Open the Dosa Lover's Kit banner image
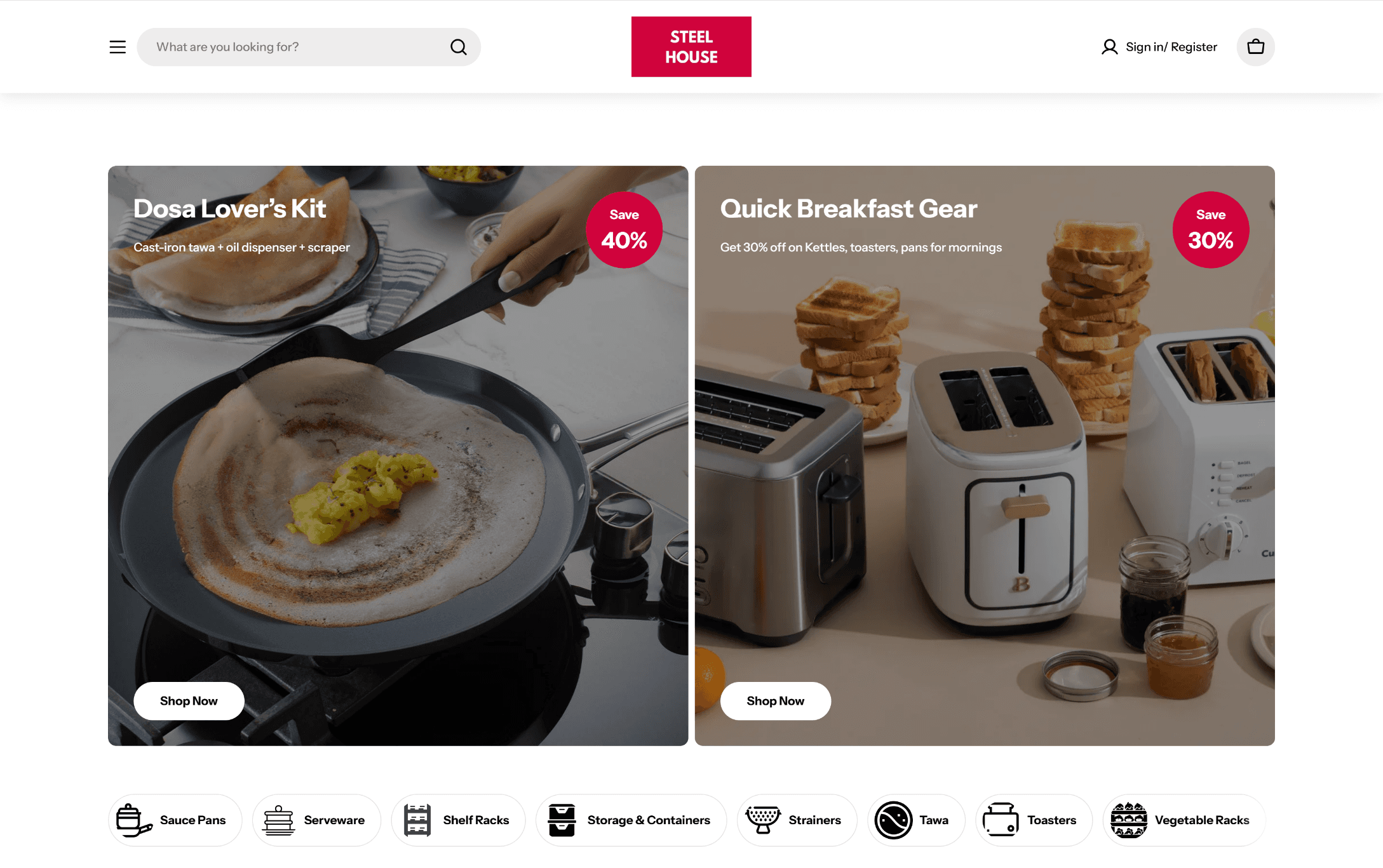Viewport: 1383px width, 868px height. click(x=398, y=456)
